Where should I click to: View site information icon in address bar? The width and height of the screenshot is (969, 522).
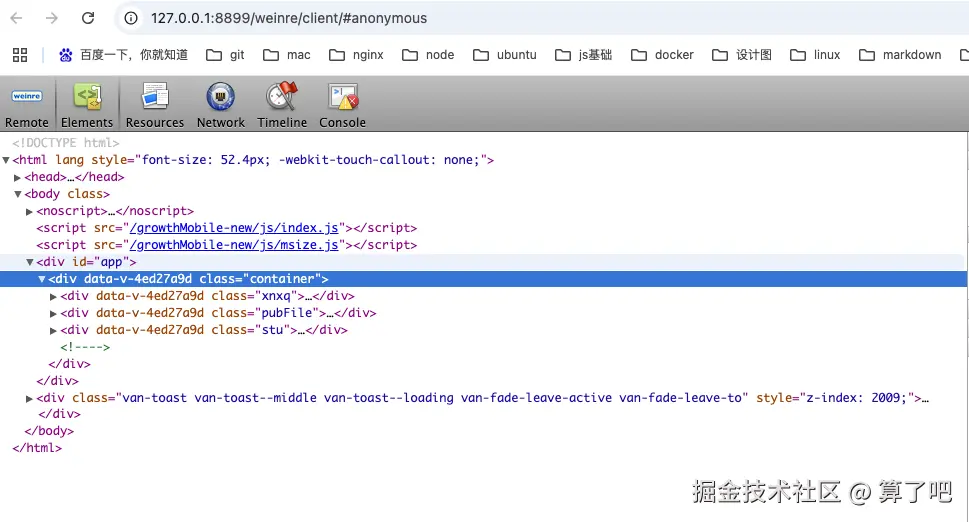(131, 18)
